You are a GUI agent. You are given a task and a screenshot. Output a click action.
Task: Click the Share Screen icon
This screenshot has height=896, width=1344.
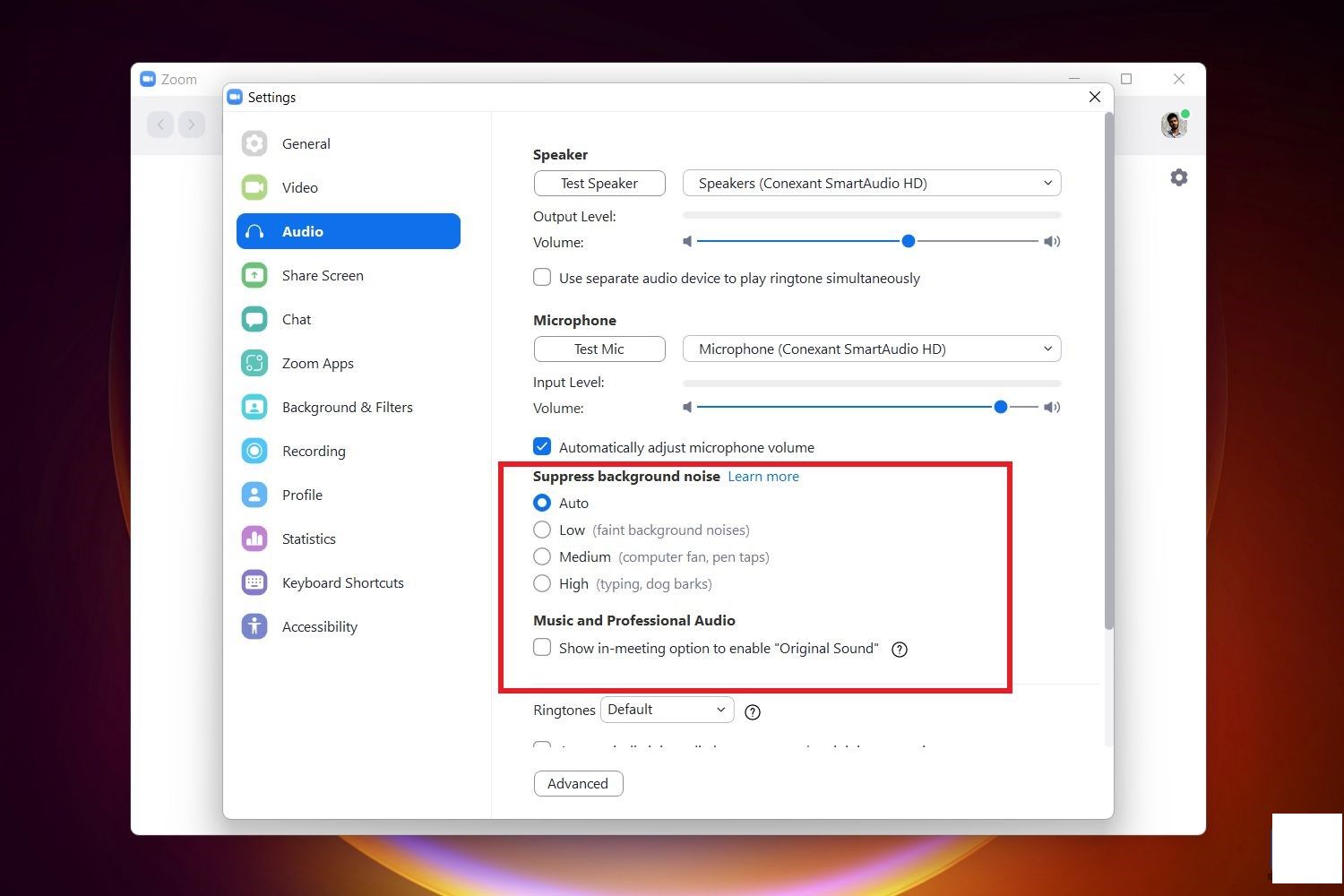coord(254,275)
